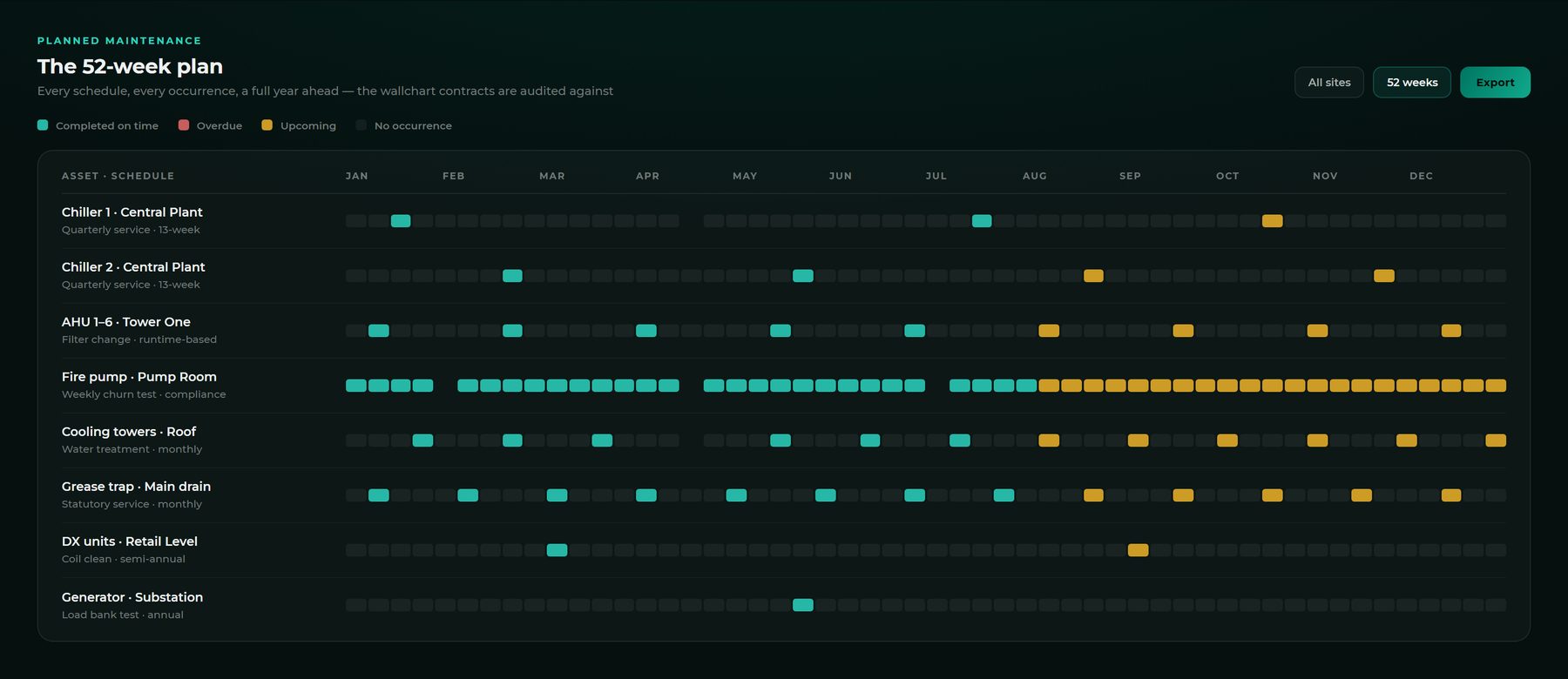Select Fire pump final week upcoming cell

[1496, 386]
